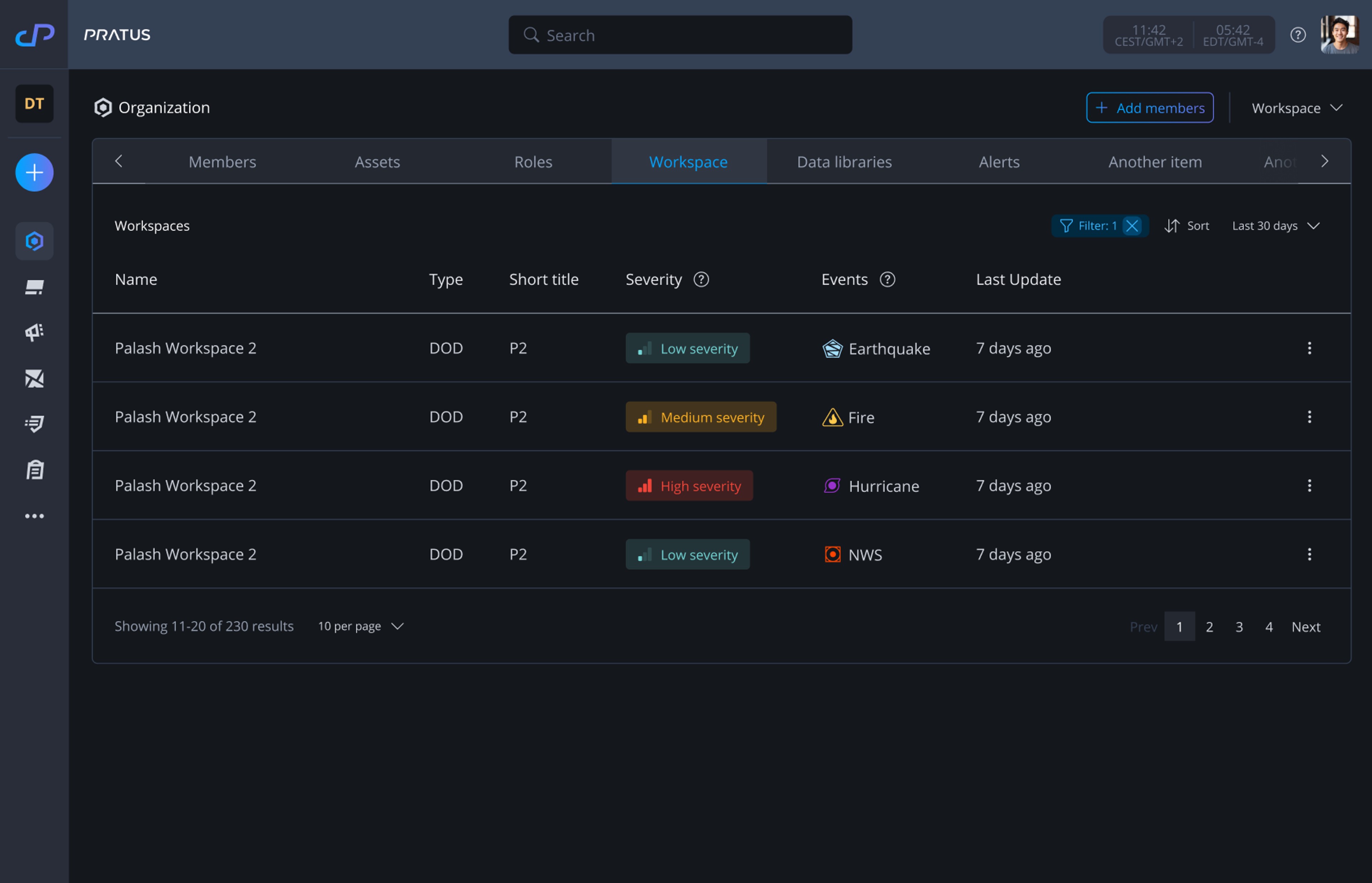The height and width of the screenshot is (883, 1372).
Task: Expand the Last 30 days dropdown
Action: tap(1276, 226)
